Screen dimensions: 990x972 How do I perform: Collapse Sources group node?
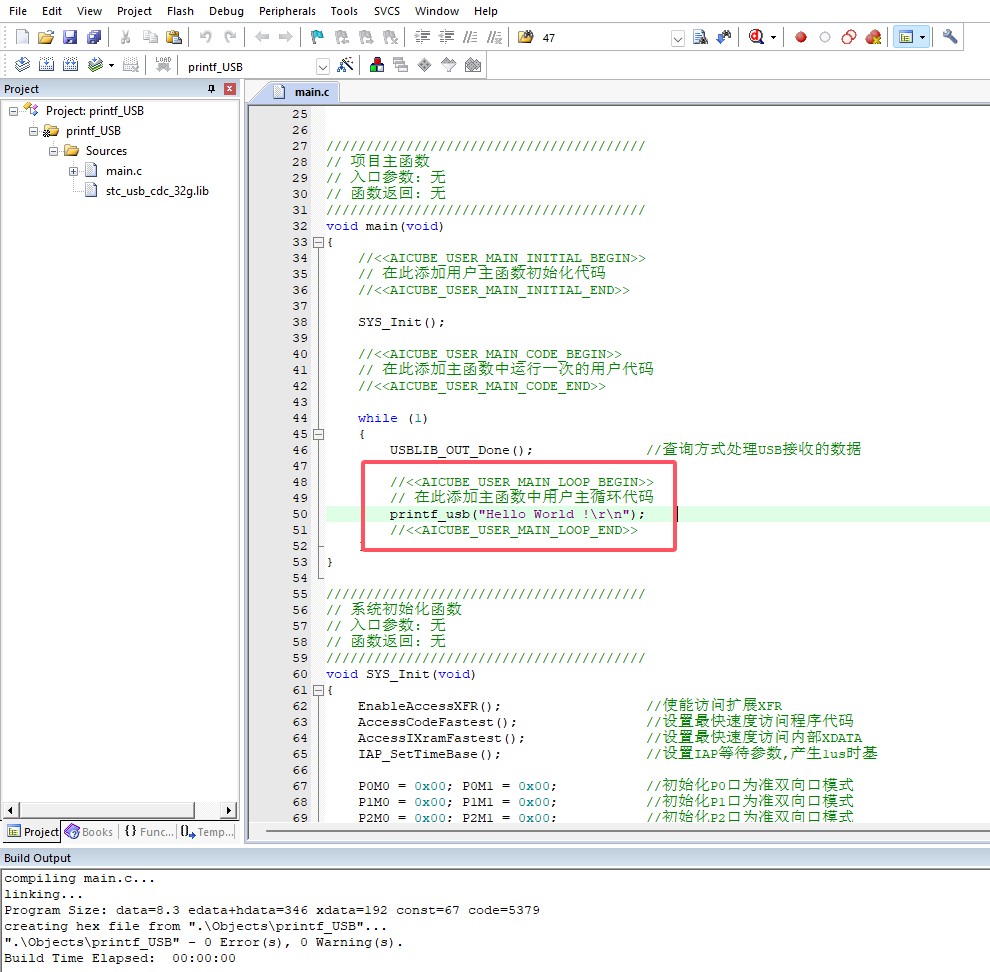pyautogui.click(x=54, y=151)
